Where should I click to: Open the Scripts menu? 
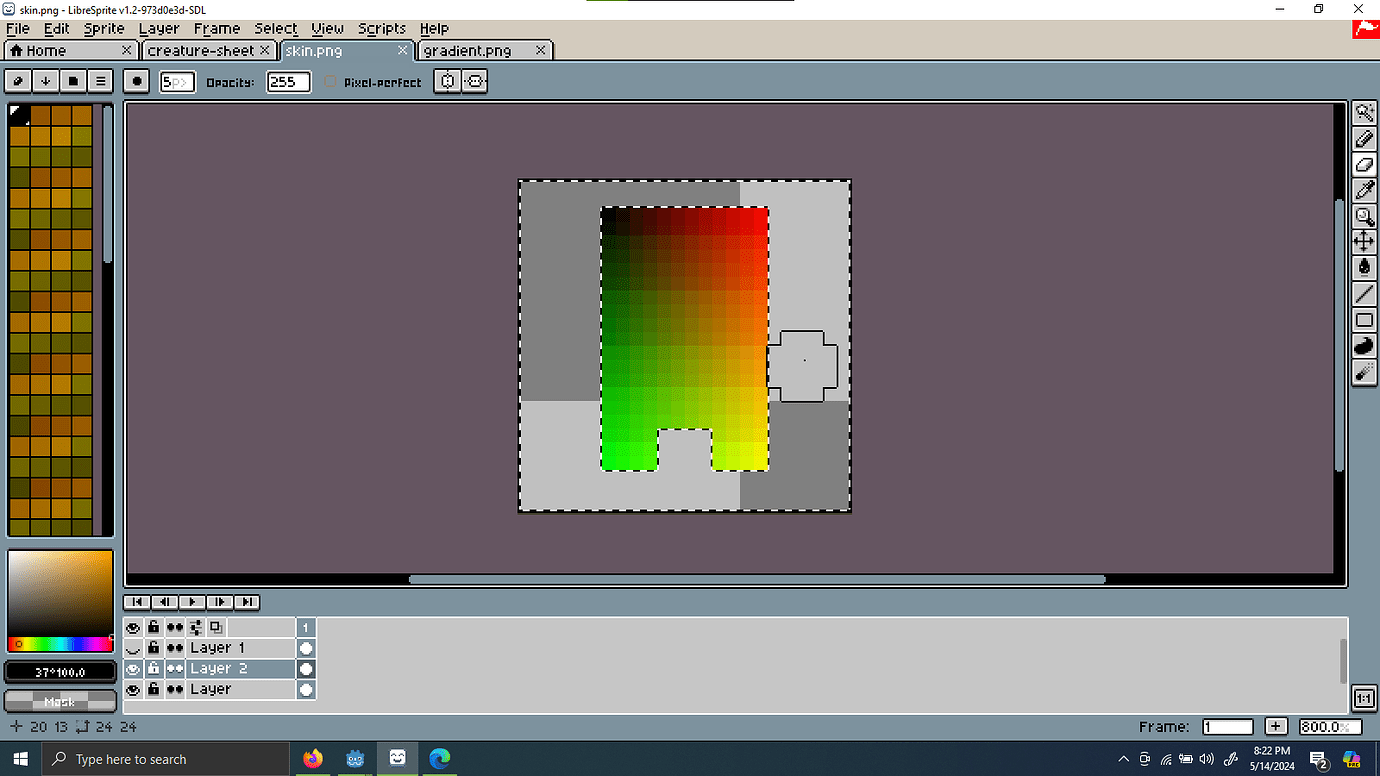(x=382, y=28)
